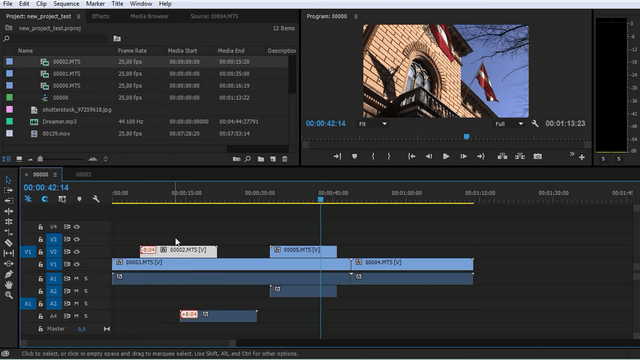The image size is (640, 360).
Task: Mute audio track A1
Action: (x=76, y=278)
